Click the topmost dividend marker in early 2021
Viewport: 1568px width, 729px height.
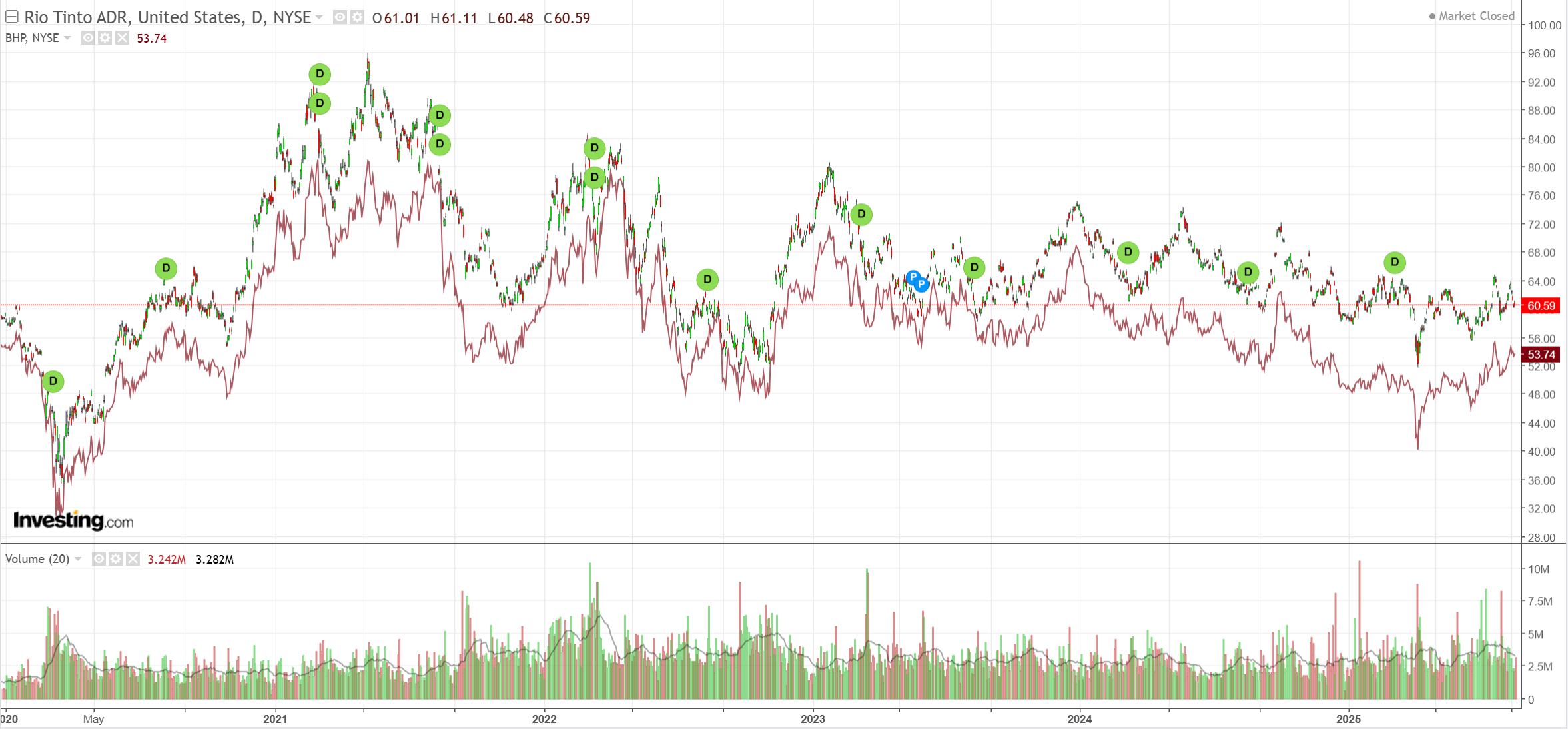coord(320,74)
